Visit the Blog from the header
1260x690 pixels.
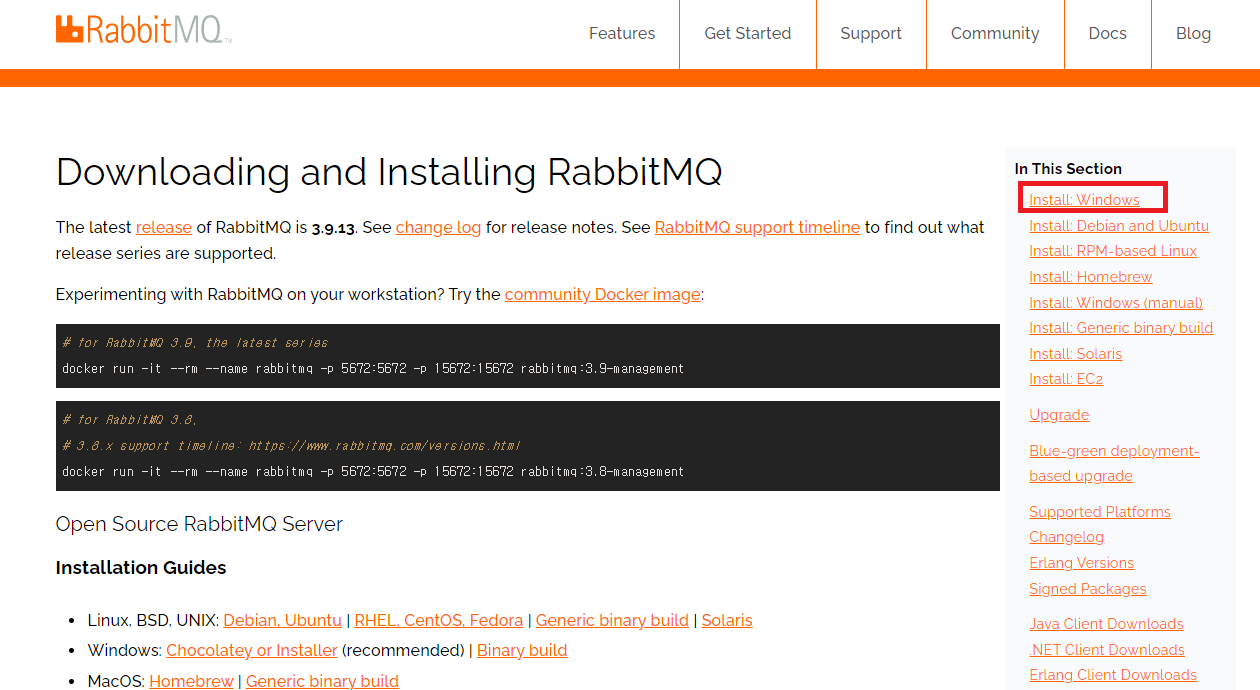(1193, 33)
